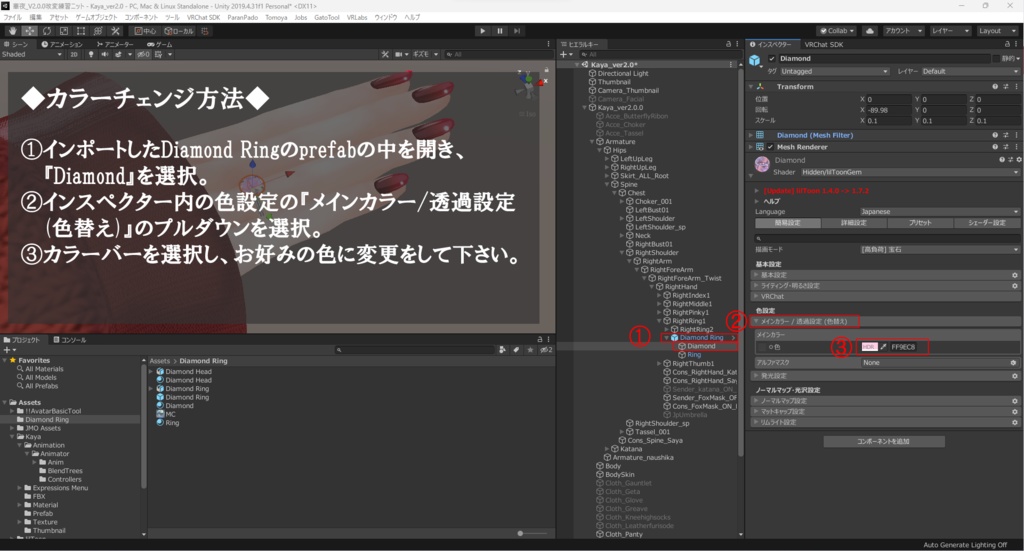
Task: Select the プリセット button
Action: 920,223
